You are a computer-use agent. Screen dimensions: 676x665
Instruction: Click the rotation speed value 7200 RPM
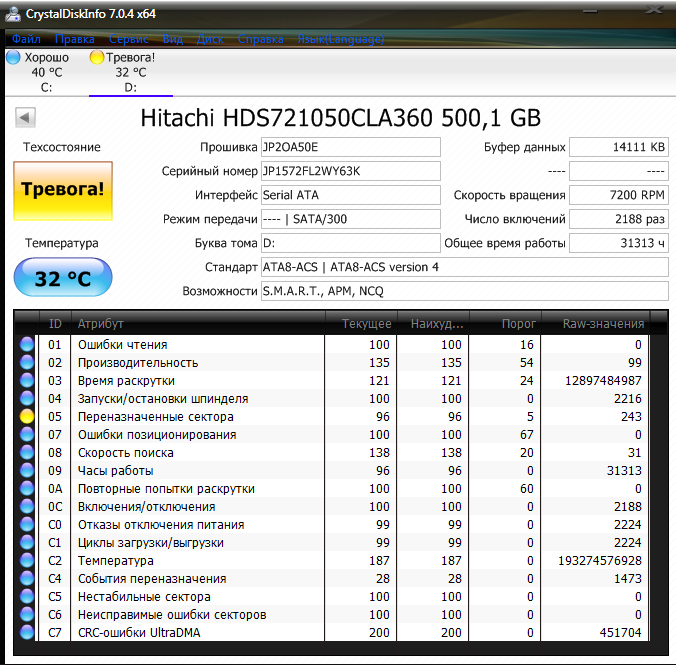point(619,195)
